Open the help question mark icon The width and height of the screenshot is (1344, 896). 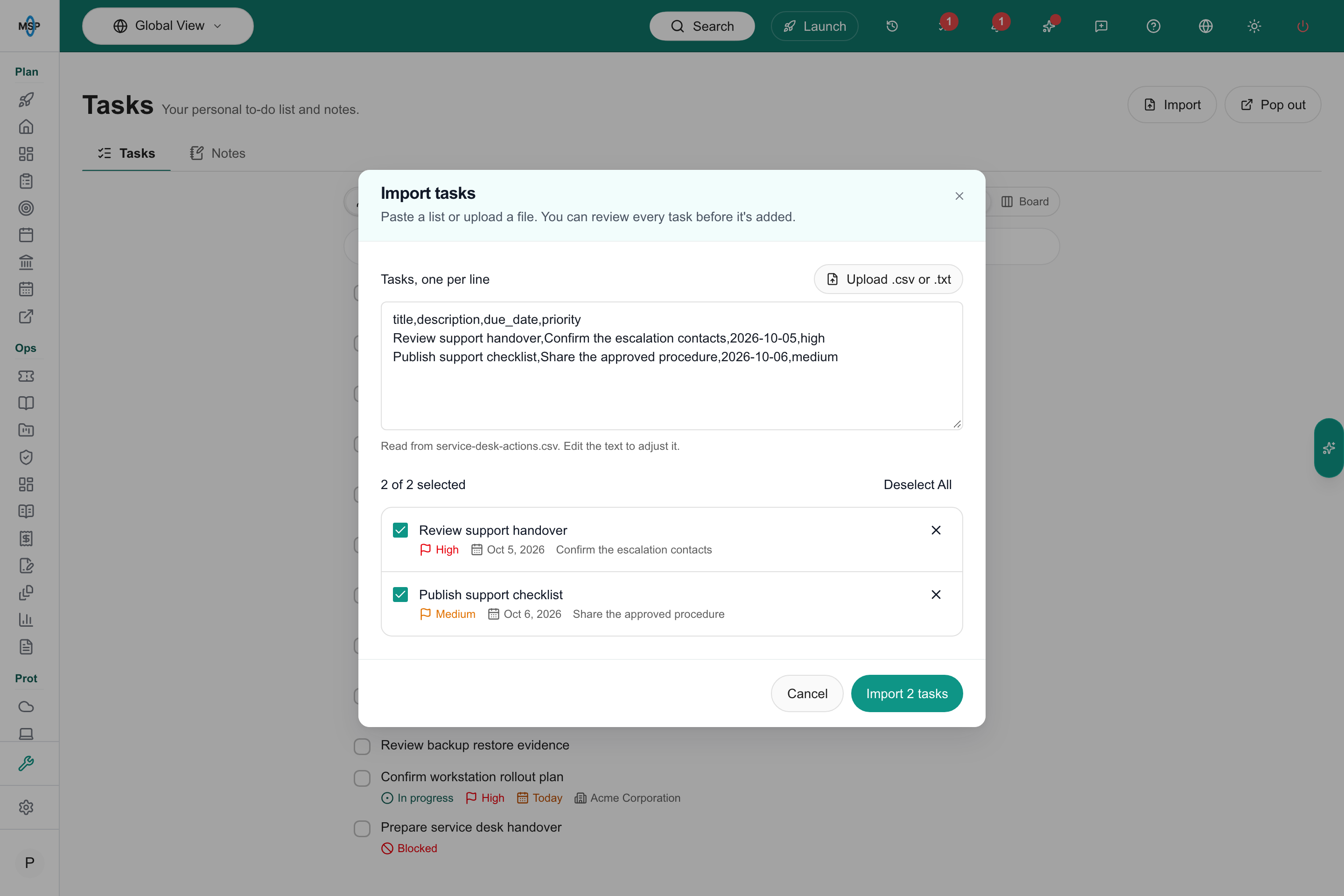(1153, 26)
